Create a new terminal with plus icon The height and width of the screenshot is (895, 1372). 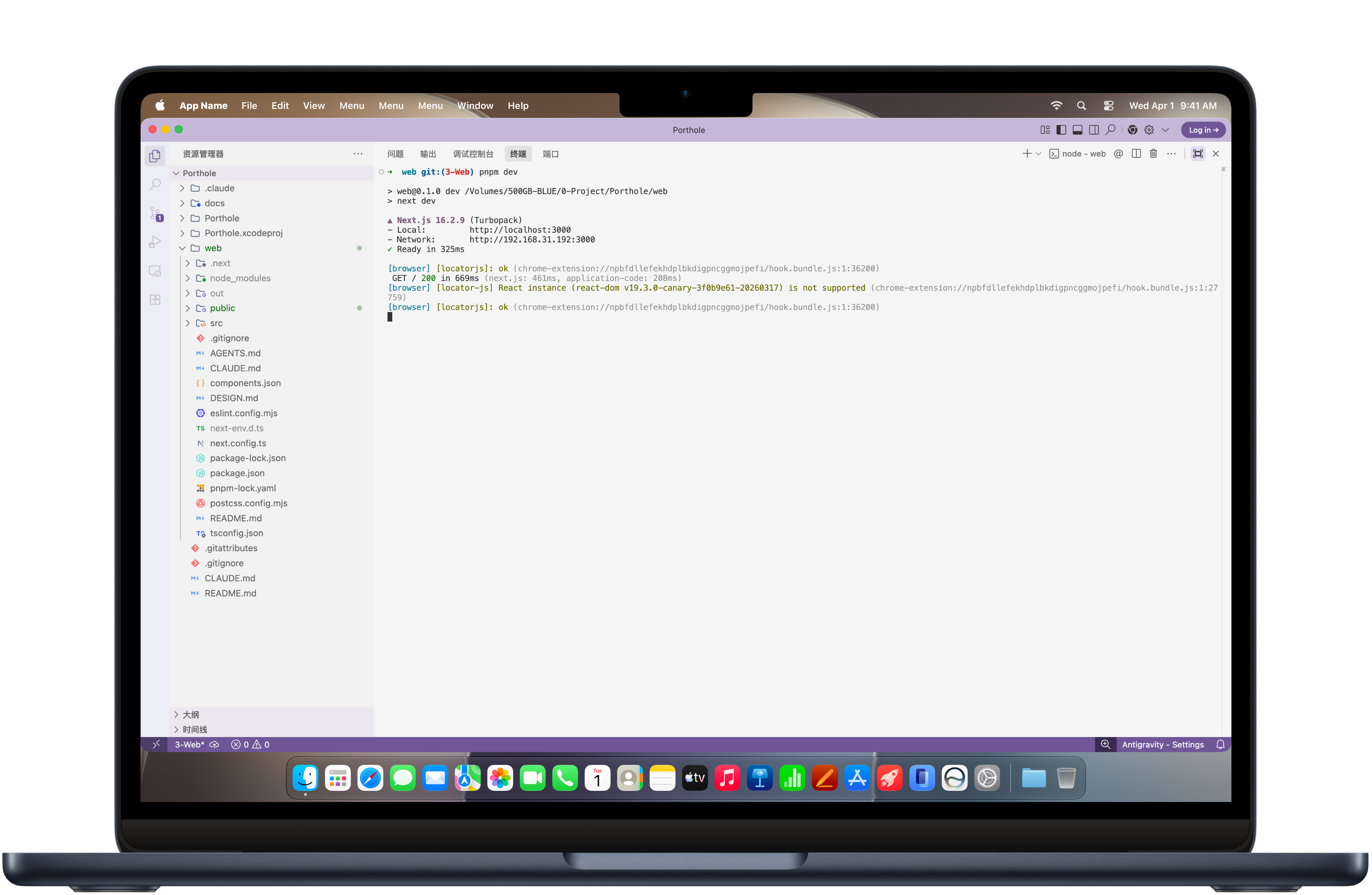coord(1027,153)
